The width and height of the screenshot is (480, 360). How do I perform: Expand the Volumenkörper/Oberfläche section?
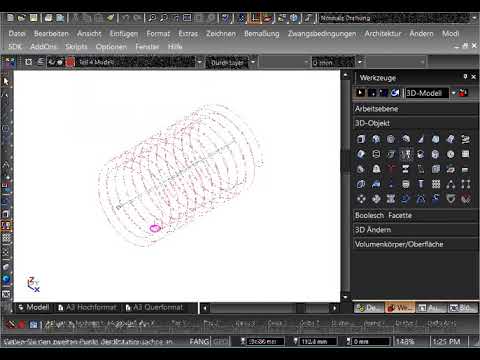coord(415,244)
